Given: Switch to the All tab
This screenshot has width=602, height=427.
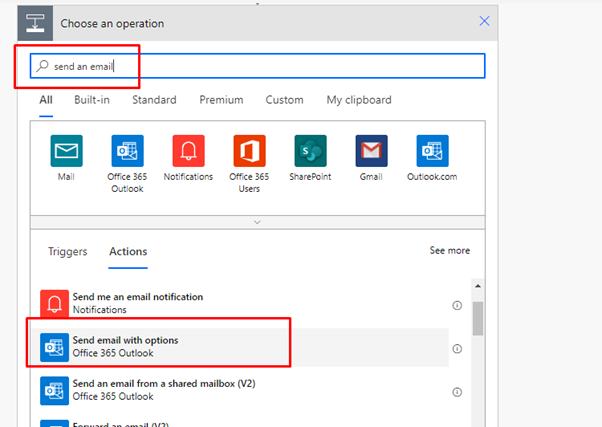Looking at the screenshot, I should 46,100.
